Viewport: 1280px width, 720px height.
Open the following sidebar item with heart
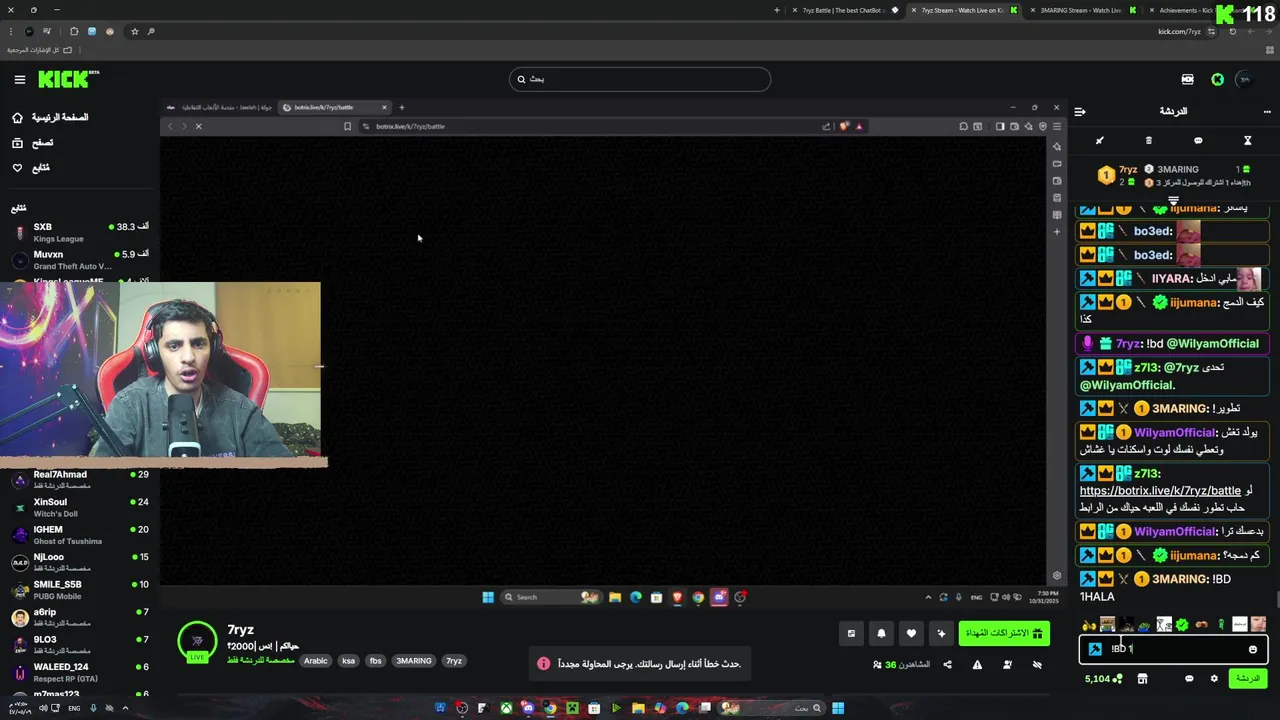(31, 168)
